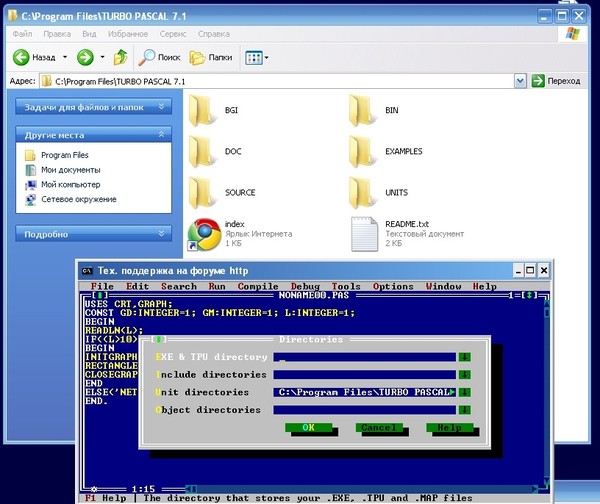
Task: Open Turbo Pascal Options menu
Action: coord(393,286)
